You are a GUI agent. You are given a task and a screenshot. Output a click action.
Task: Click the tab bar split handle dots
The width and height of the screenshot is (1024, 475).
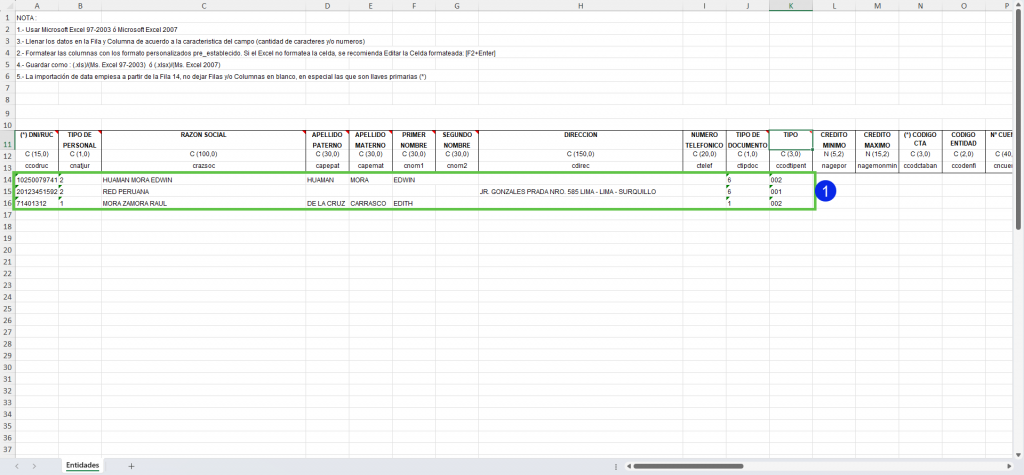pos(616,466)
